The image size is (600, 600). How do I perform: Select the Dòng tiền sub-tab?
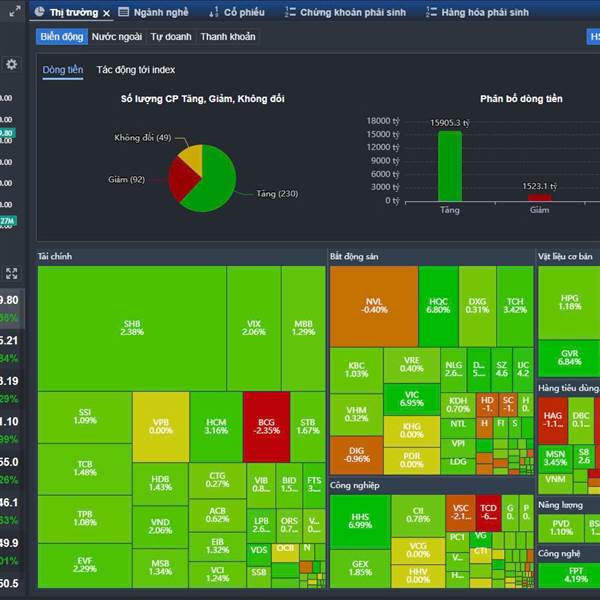click(63, 70)
